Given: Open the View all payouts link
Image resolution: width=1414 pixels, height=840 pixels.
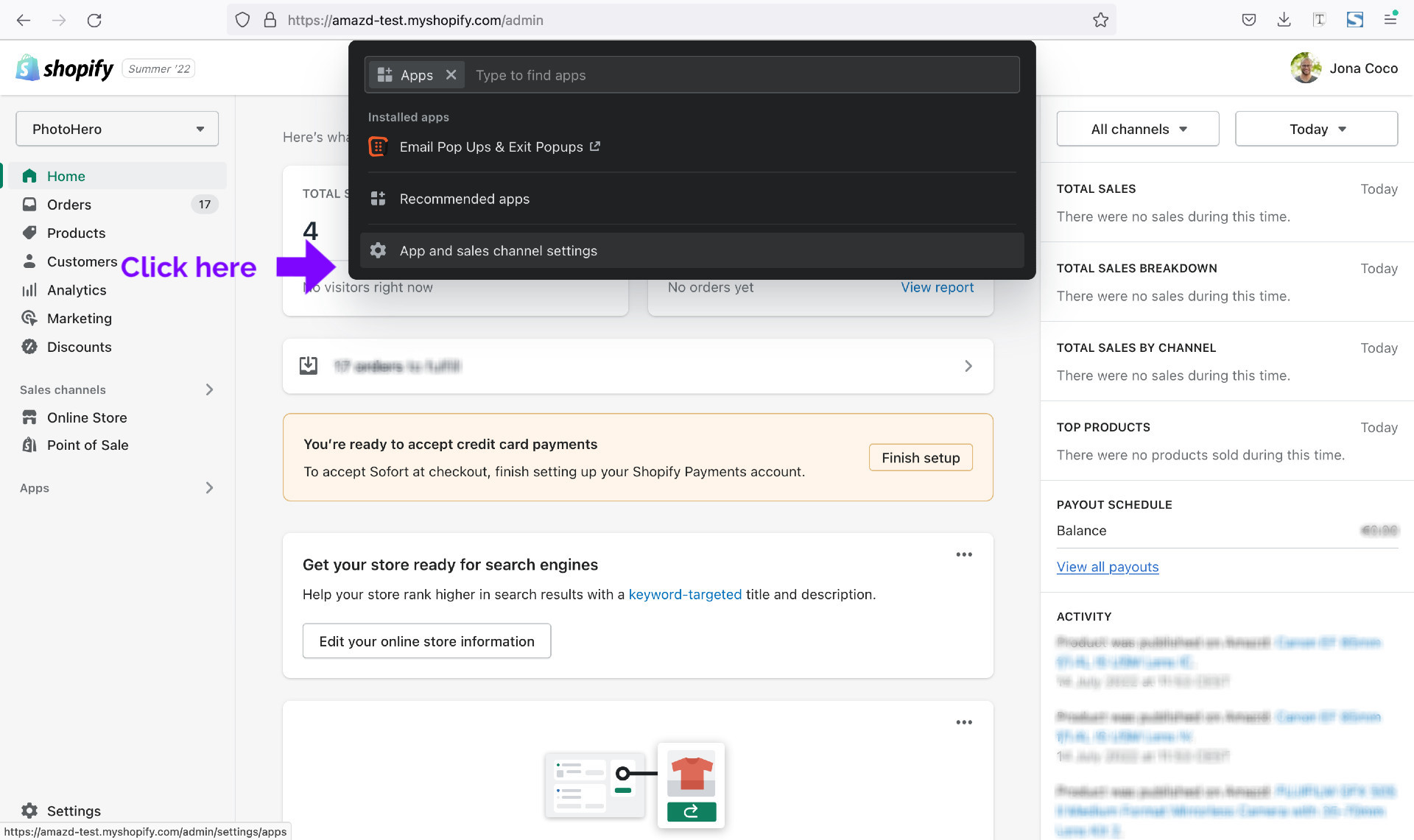Looking at the screenshot, I should (1108, 566).
